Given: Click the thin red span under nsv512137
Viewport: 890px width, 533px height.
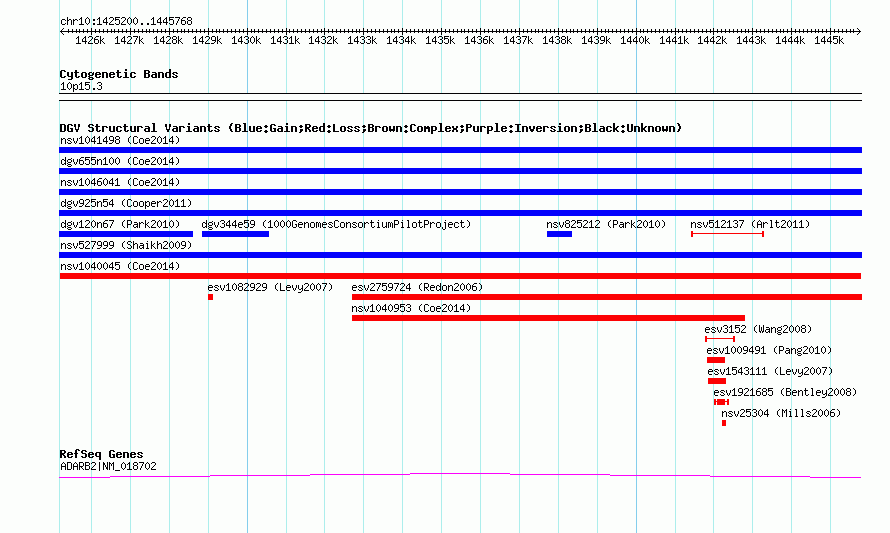Looking at the screenshot, I should tap(728, 234).
